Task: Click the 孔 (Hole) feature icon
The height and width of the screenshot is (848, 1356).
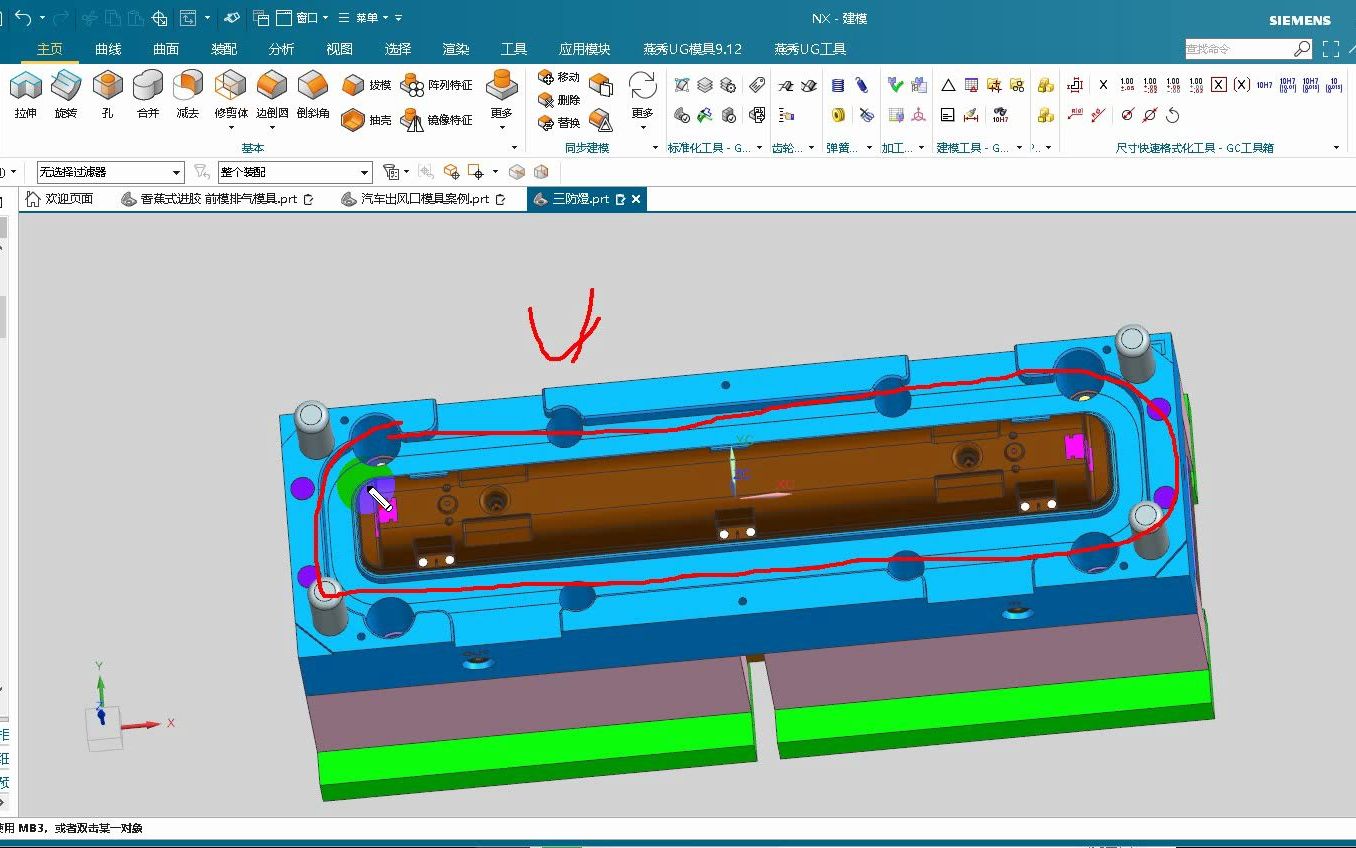Action: (107, 94)
